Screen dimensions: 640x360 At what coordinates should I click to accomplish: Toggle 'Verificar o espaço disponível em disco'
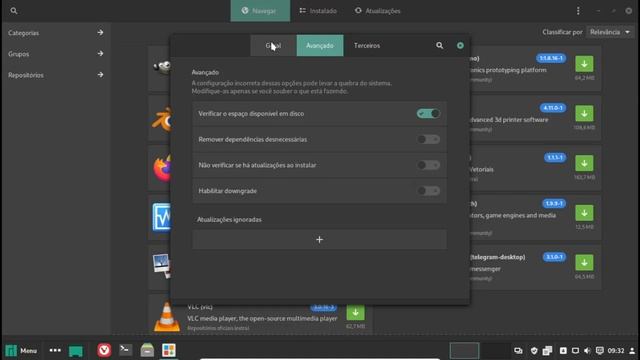[x=428, y=113]
